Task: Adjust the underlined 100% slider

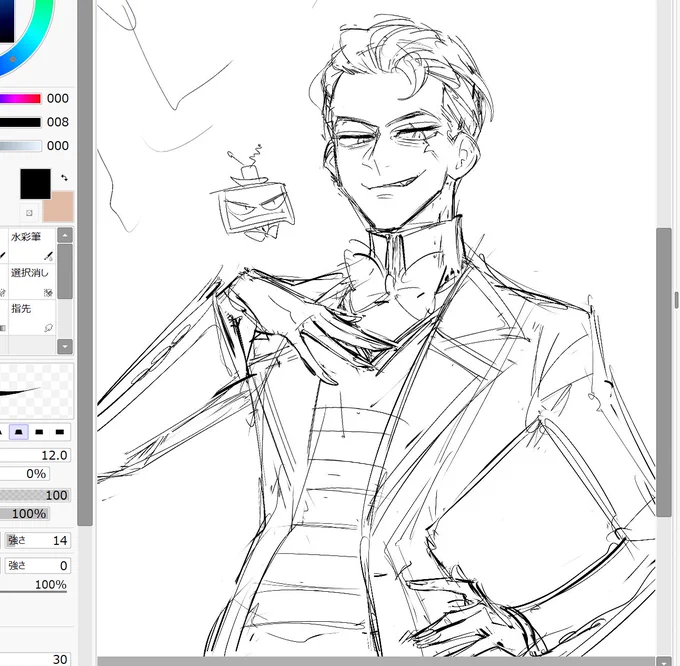Action: [33, 585]
